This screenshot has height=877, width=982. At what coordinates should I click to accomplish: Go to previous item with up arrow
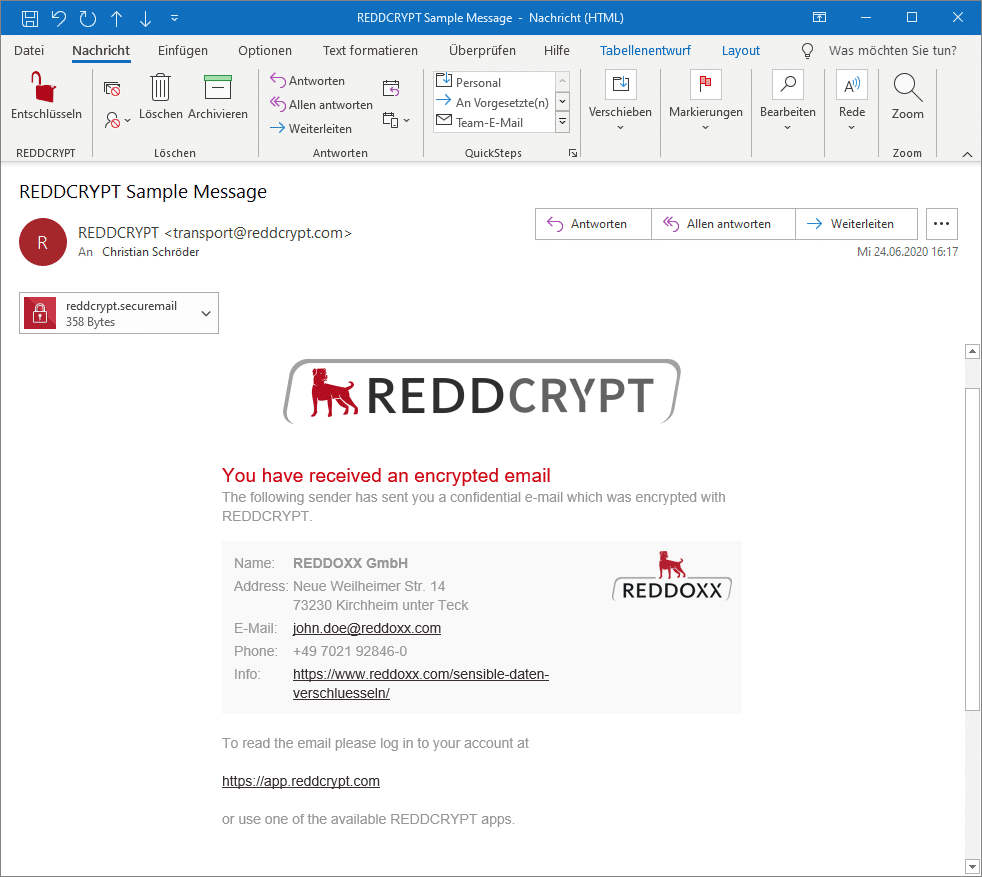pyautogui.click(x=116, y=18)
